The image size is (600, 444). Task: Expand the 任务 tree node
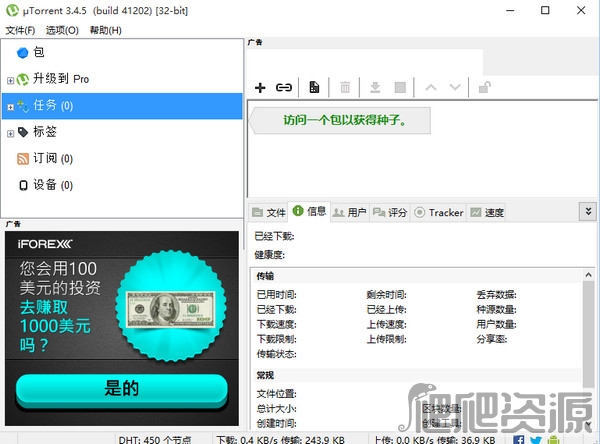pos(10,107)
